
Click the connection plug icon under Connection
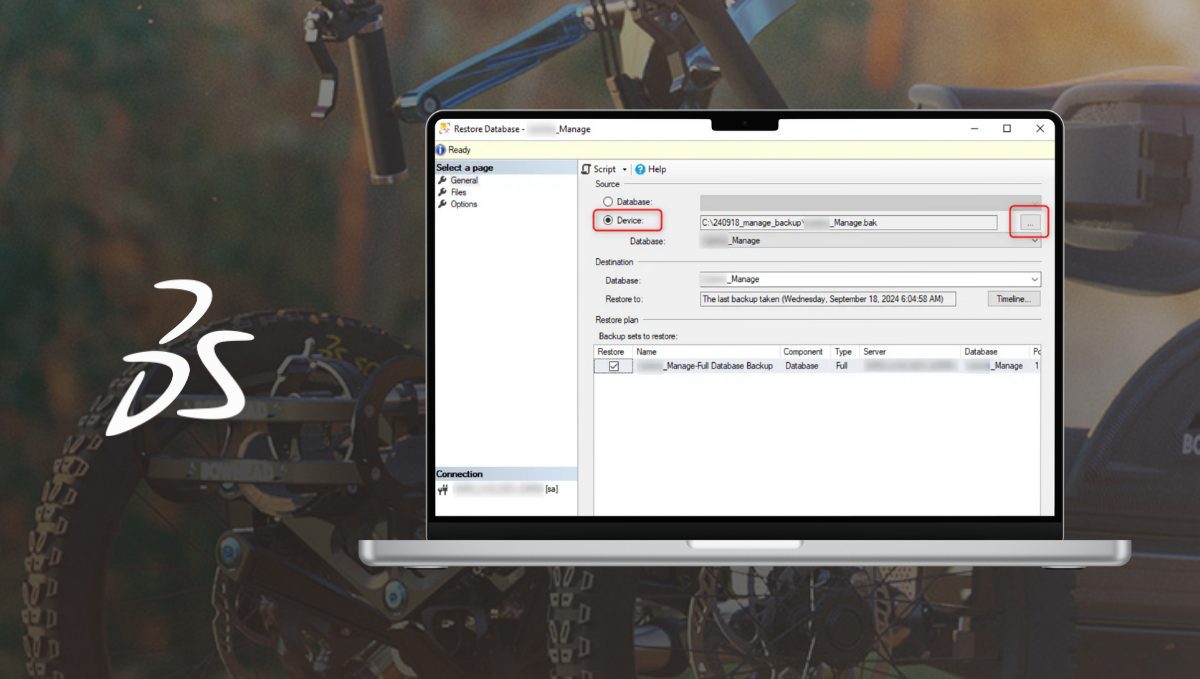tap(443, 490)
